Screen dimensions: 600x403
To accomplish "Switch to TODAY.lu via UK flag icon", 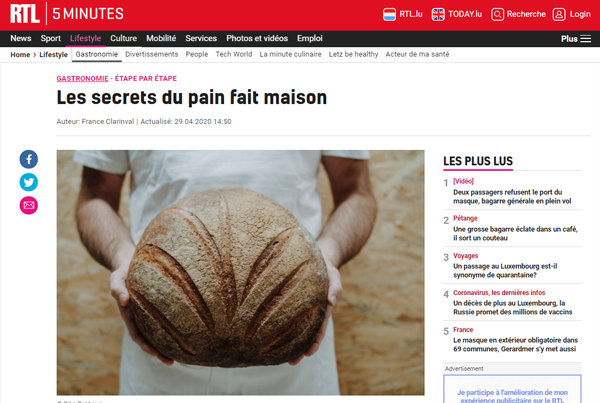I will [438, 15].
